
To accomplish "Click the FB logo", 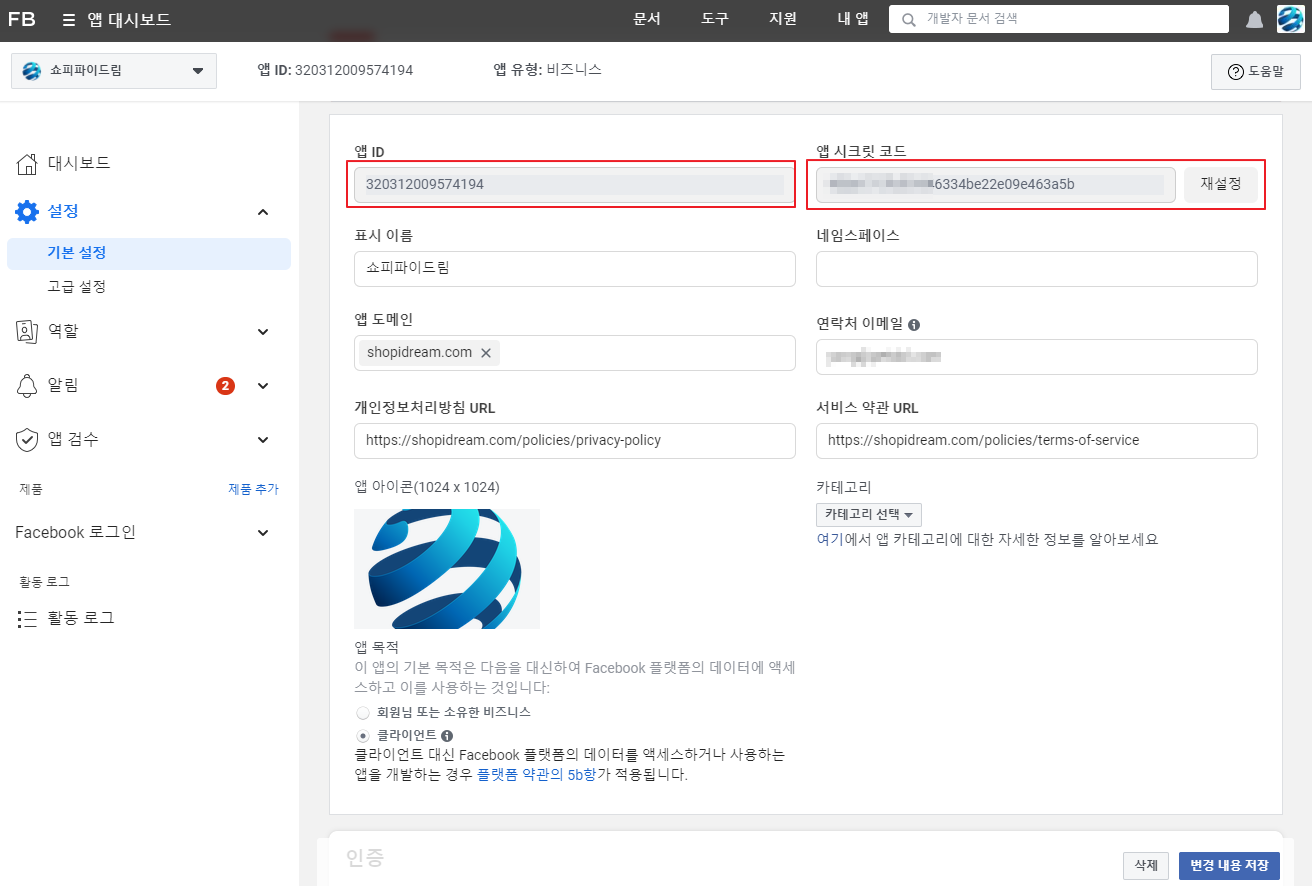I will coord(21,20).
